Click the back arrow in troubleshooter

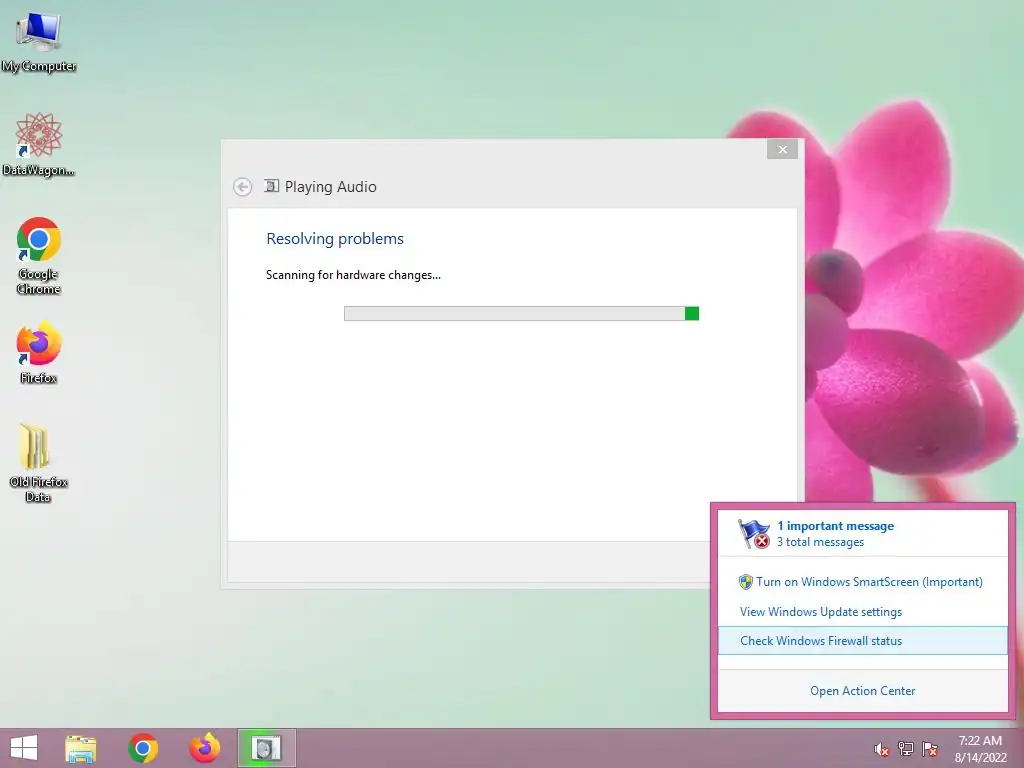pos(242,187)
